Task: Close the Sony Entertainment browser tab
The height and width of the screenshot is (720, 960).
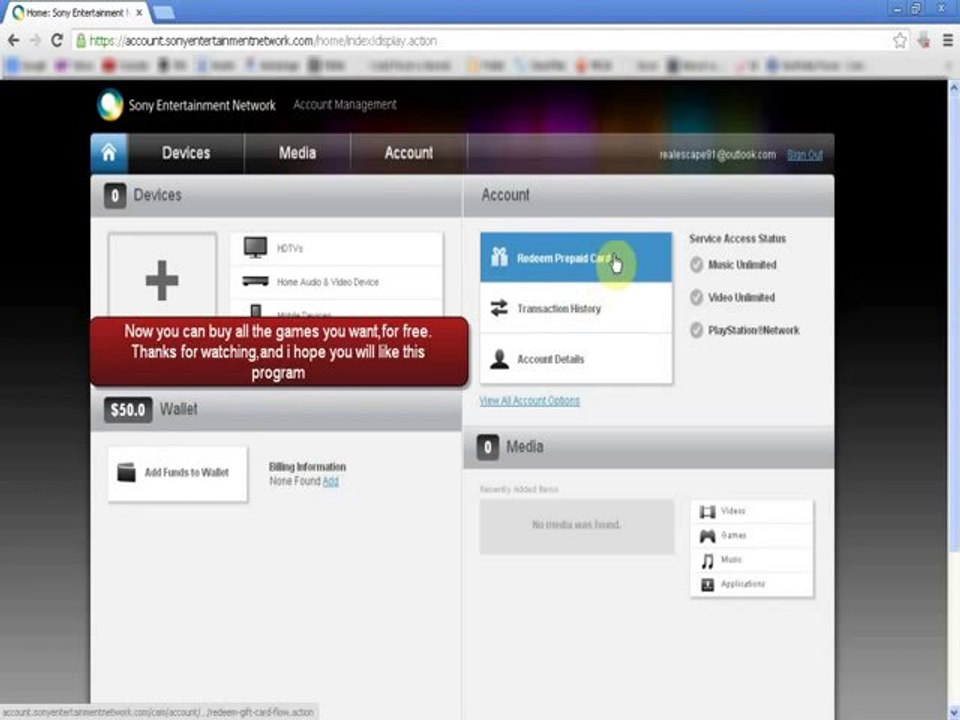Action: pyautogui.click(x=139, y=12)
